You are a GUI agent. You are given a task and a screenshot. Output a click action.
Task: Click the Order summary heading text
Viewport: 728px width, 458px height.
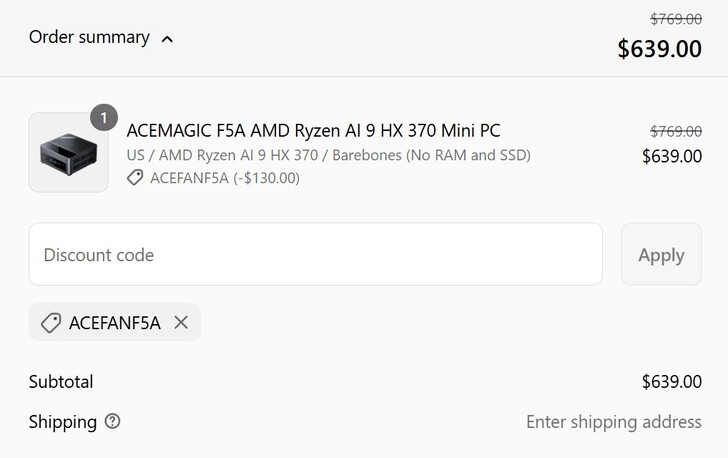(x=89, y=38)
